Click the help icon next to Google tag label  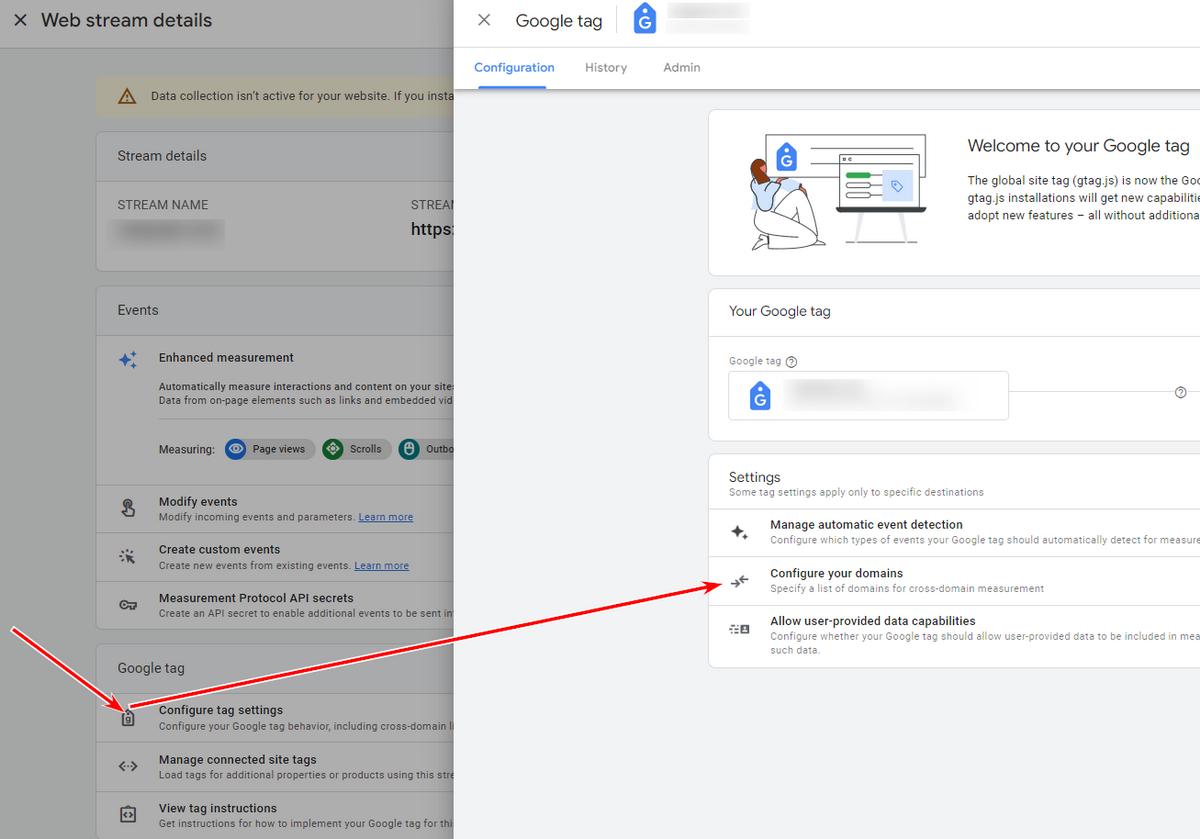(x=792, y=362)
